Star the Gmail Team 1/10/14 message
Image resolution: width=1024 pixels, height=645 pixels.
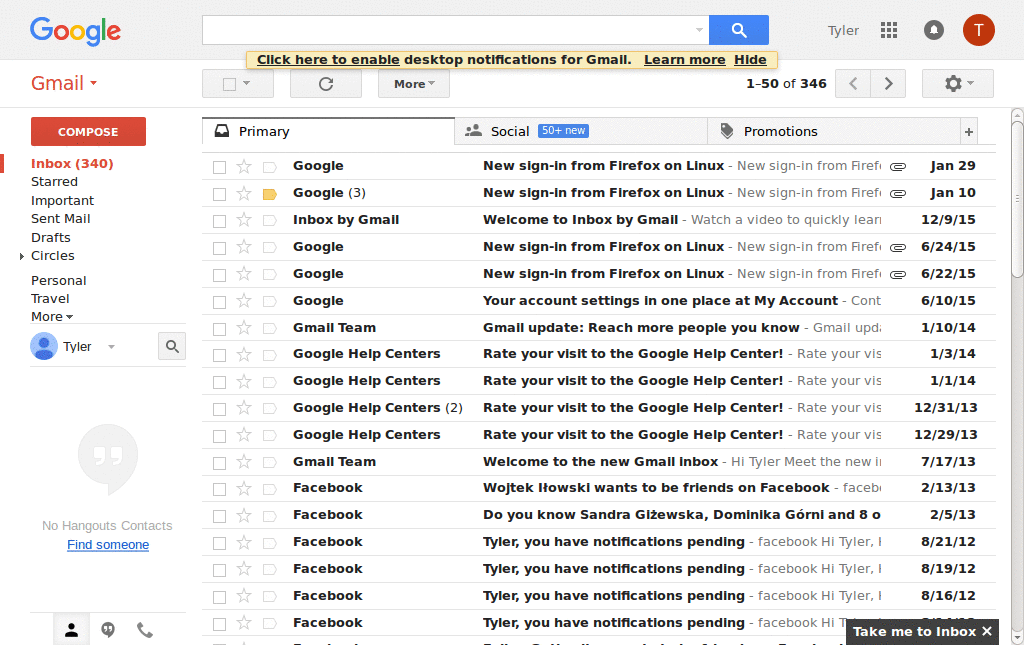pos(244,328)
